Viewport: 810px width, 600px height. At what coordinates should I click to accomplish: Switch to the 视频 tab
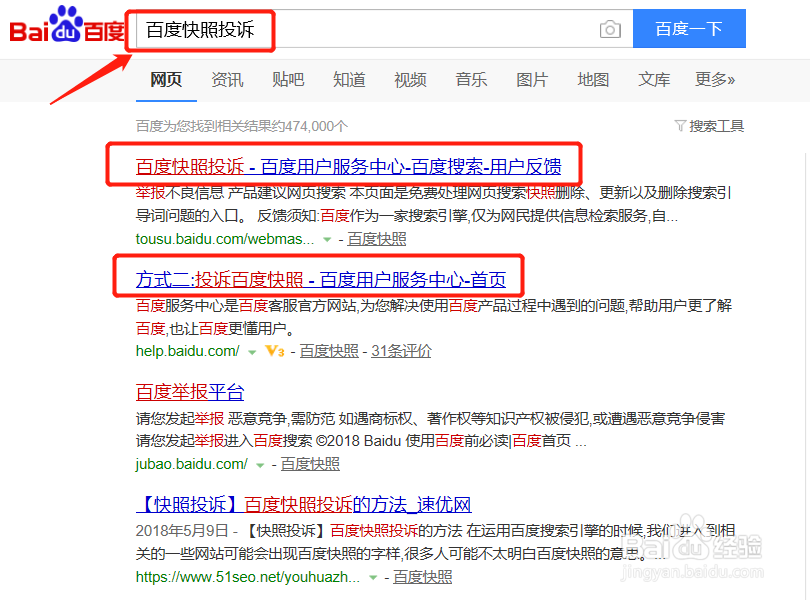pos(410,80)
